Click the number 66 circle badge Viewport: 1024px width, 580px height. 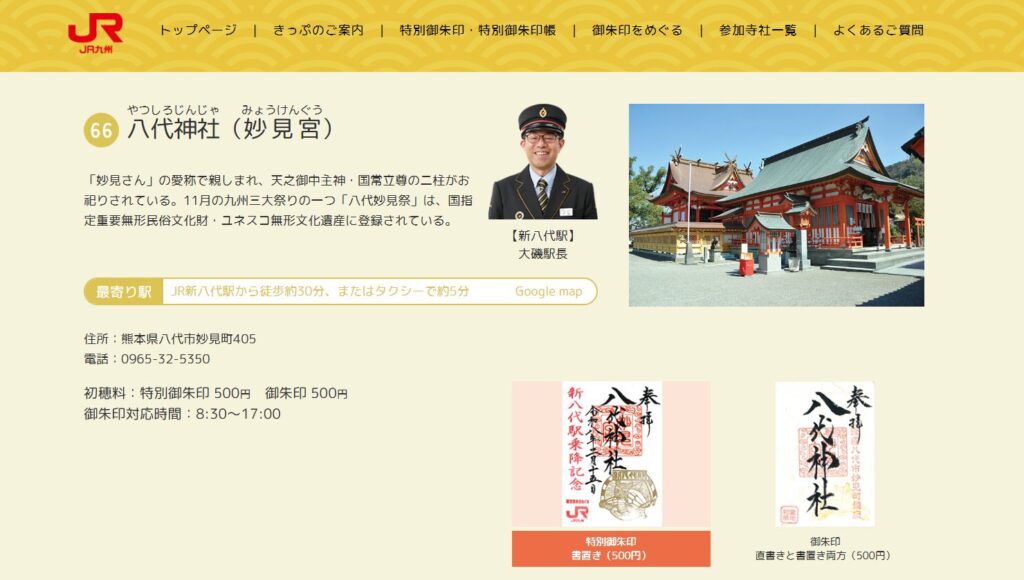(101, 130)
